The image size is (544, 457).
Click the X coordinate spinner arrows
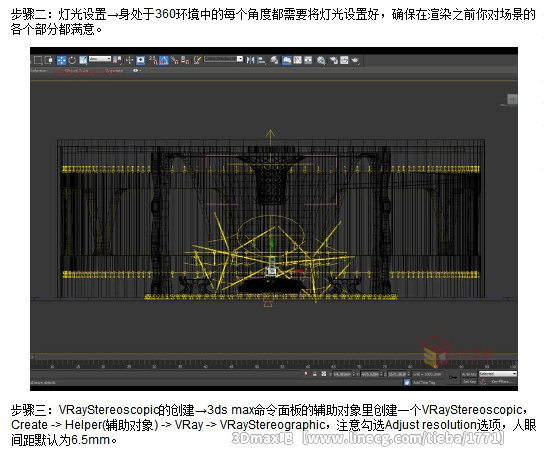[x=354, y=374]
